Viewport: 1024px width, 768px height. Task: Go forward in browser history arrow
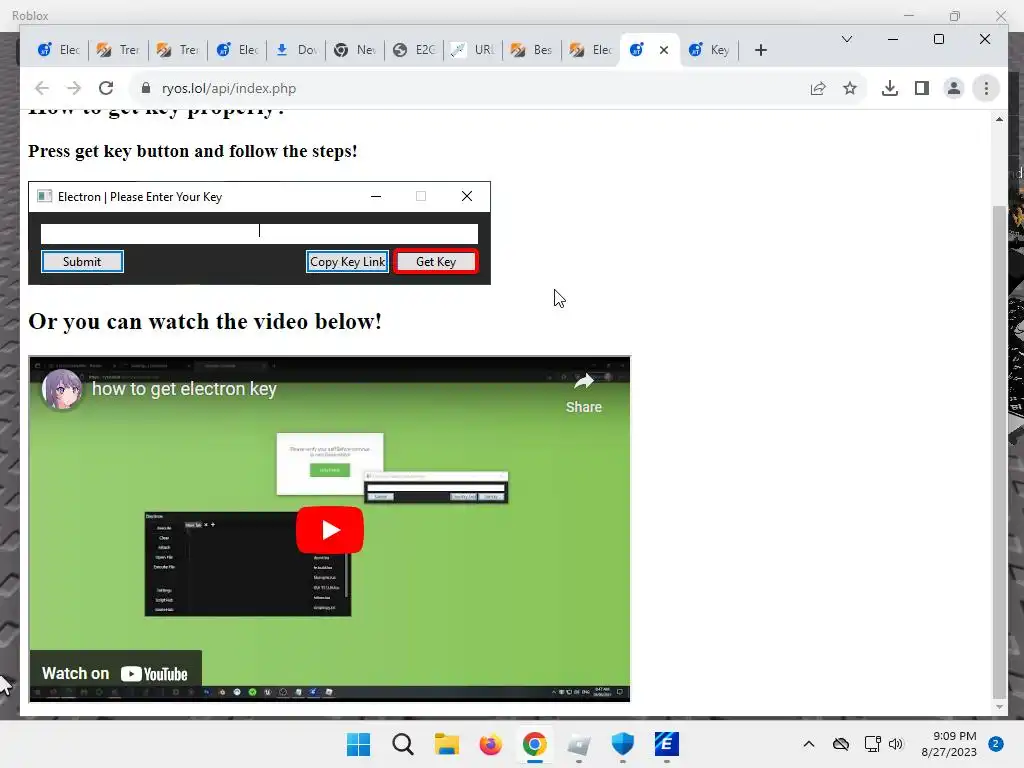pyautogui.click(x=74, y=88)
